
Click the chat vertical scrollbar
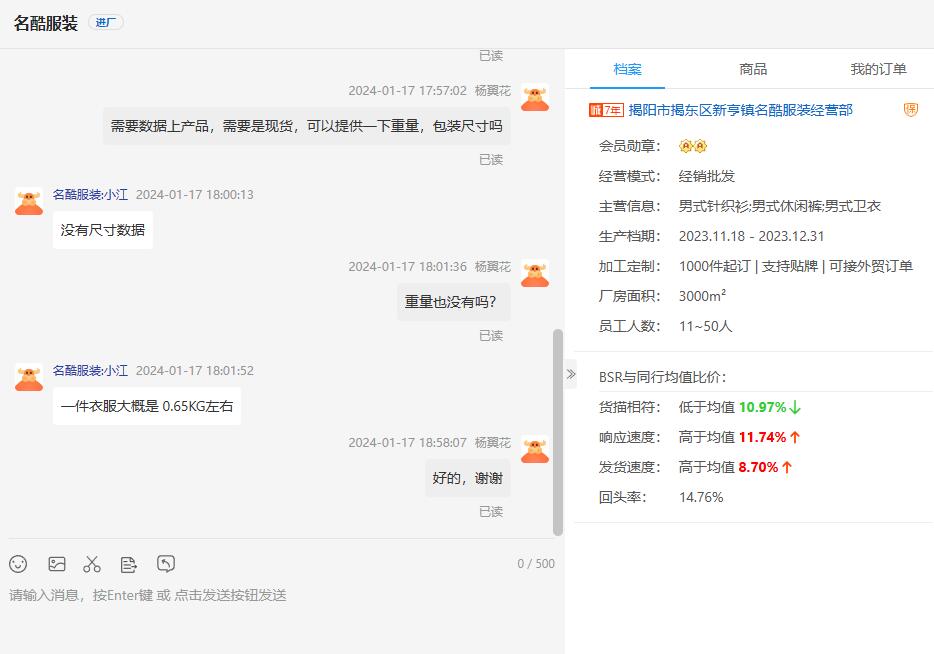coord(558,432)
